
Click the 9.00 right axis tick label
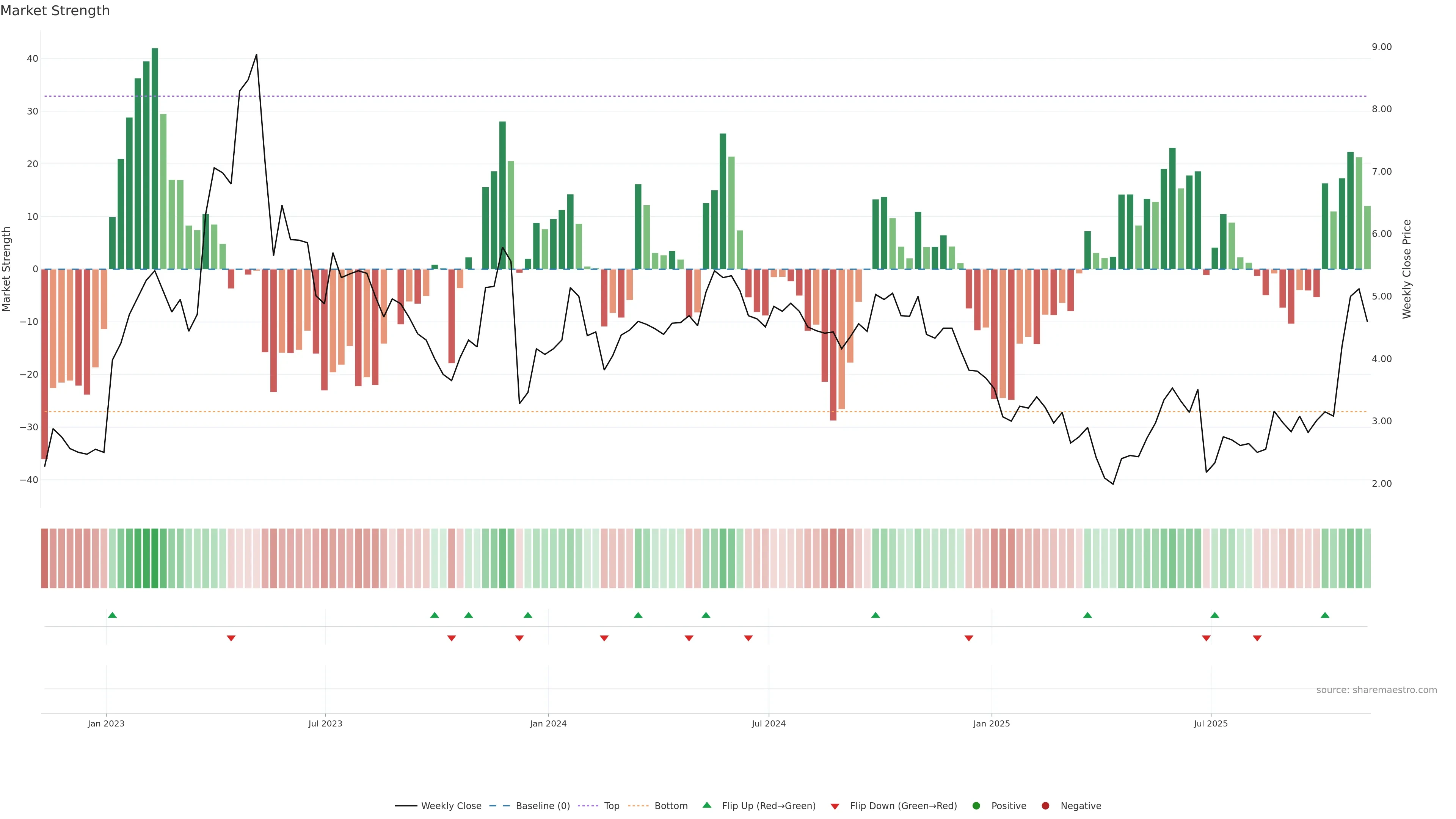(x=1381, y=47)
